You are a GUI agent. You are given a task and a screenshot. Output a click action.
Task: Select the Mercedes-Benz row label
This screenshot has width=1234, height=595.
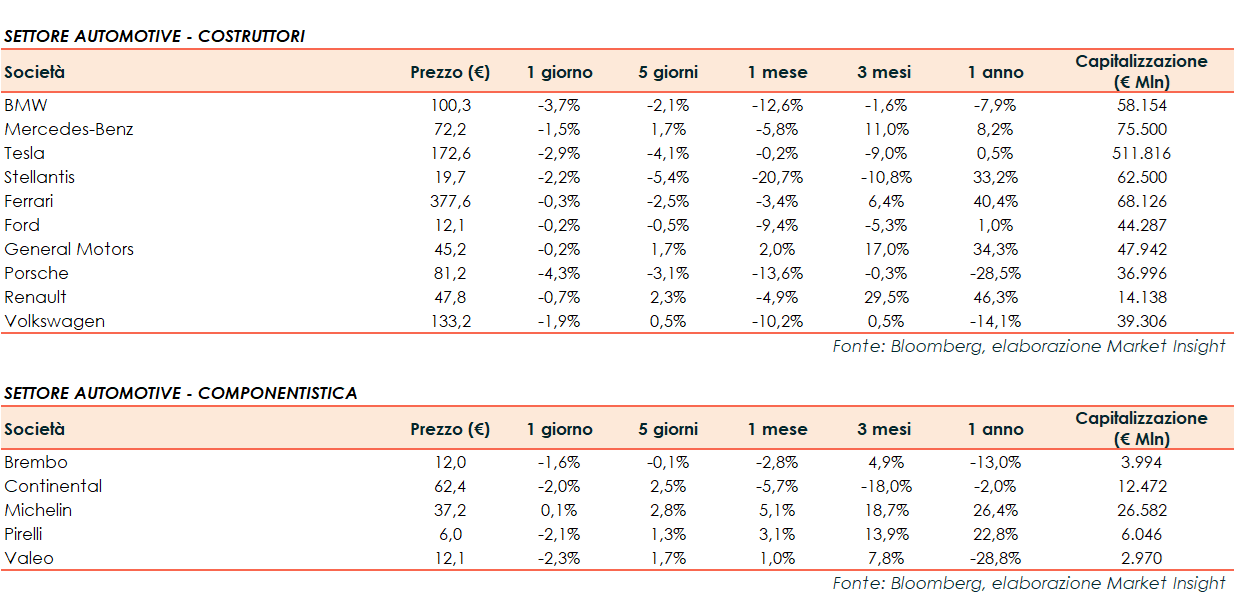69,129
